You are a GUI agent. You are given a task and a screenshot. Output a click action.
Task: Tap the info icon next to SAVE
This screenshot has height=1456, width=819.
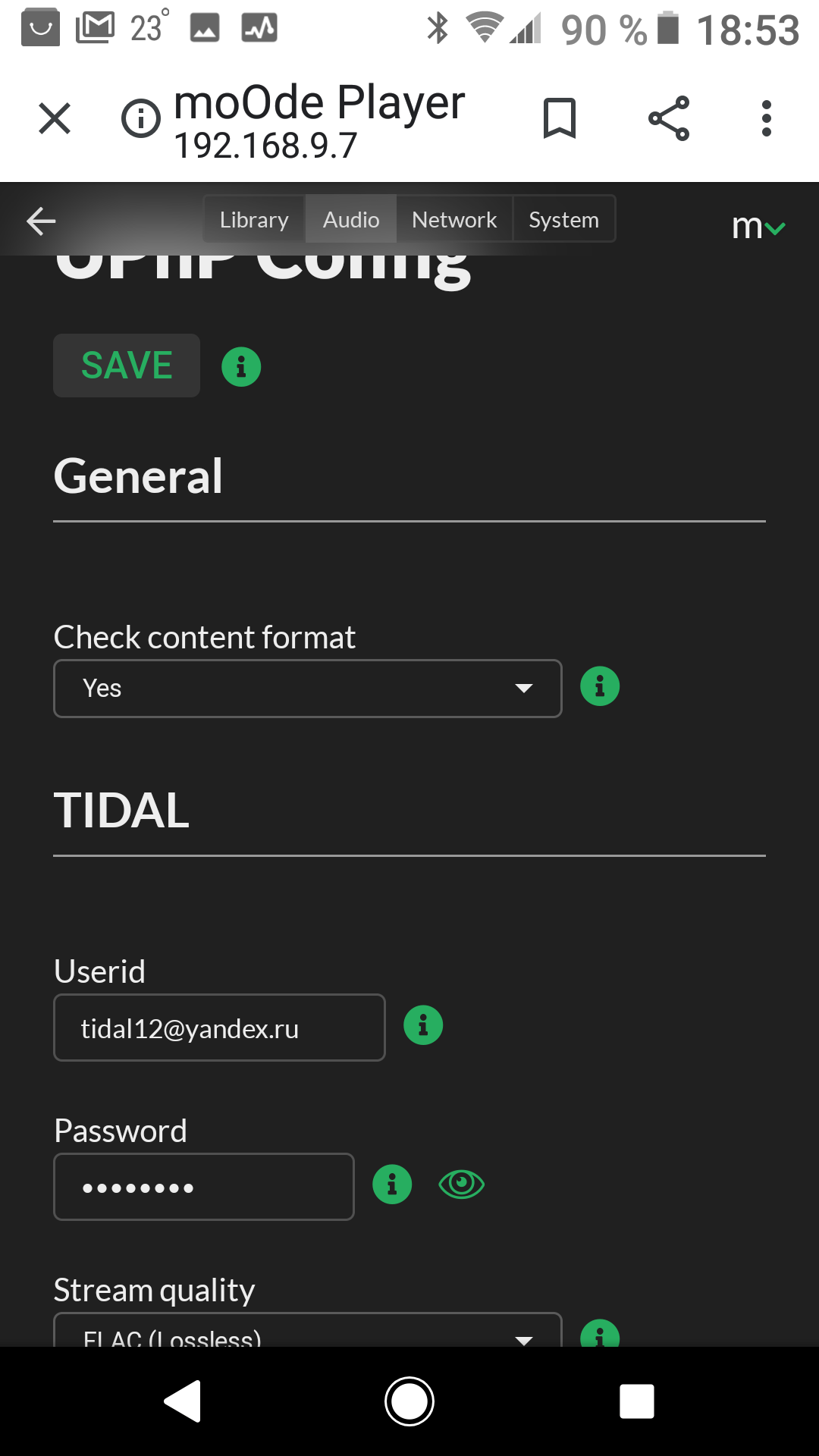click(241, 367)
